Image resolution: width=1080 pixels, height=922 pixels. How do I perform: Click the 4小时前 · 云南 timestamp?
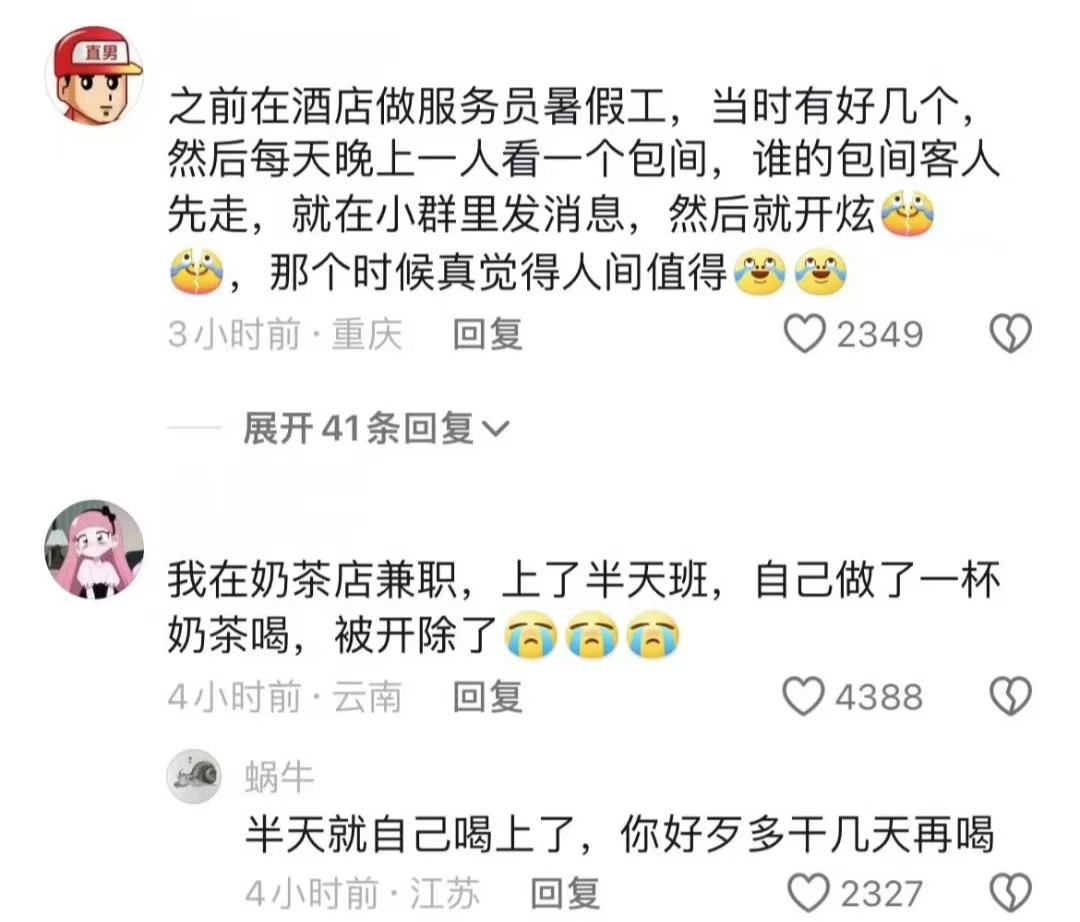point(285,697)
